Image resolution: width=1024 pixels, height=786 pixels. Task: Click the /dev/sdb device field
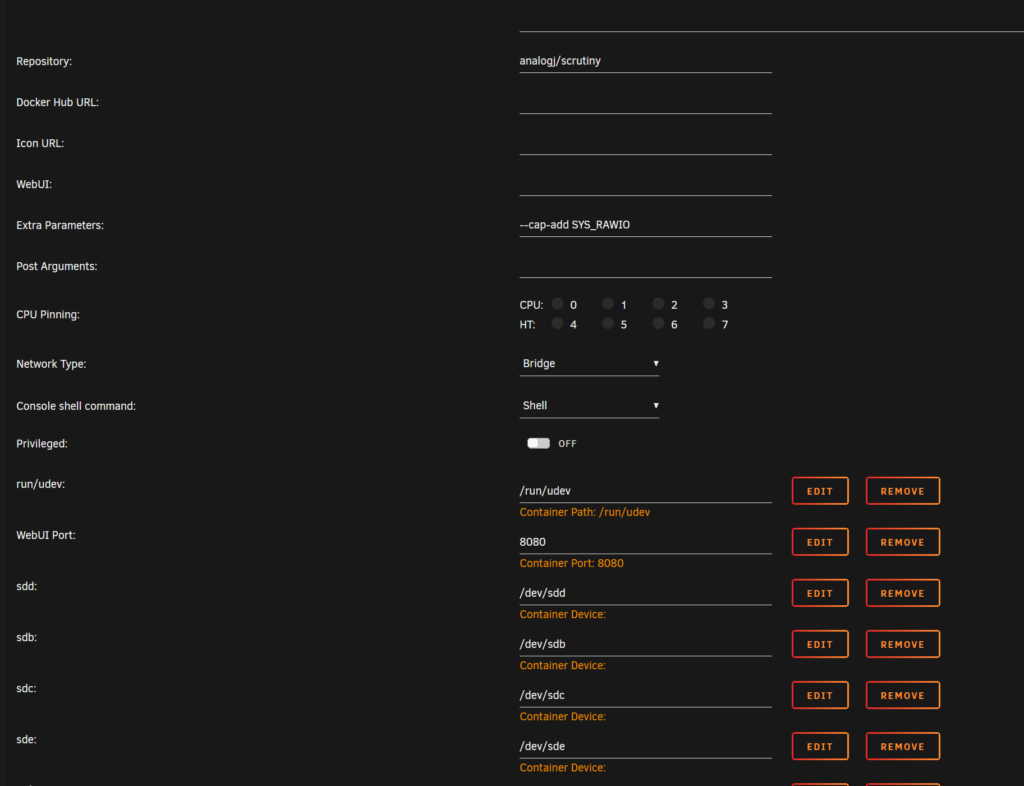645,644
